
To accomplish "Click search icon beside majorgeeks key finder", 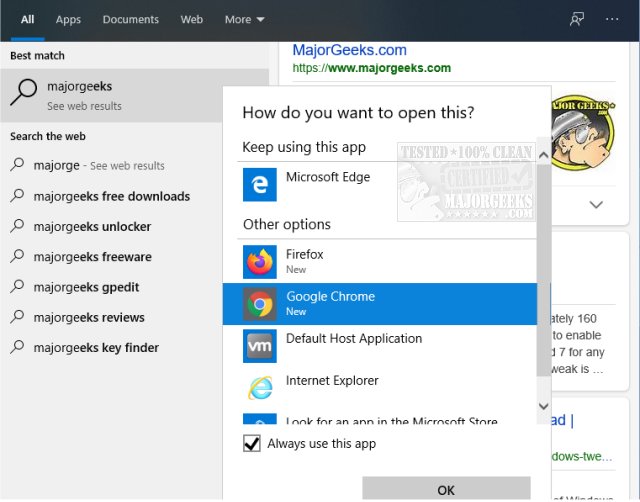I will (17, 347).
